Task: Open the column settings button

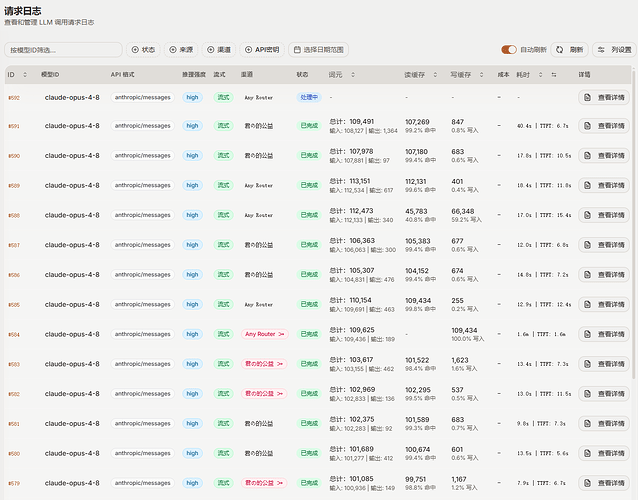Action: (614, 50)
